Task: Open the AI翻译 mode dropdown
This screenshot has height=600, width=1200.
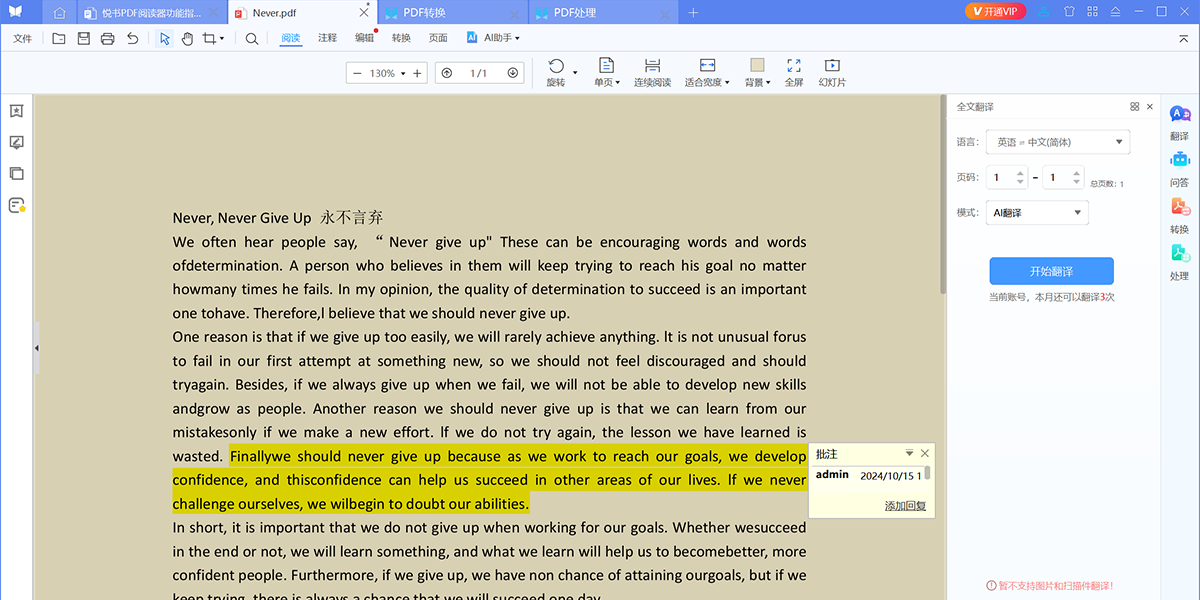Action: coord(1037,212)
